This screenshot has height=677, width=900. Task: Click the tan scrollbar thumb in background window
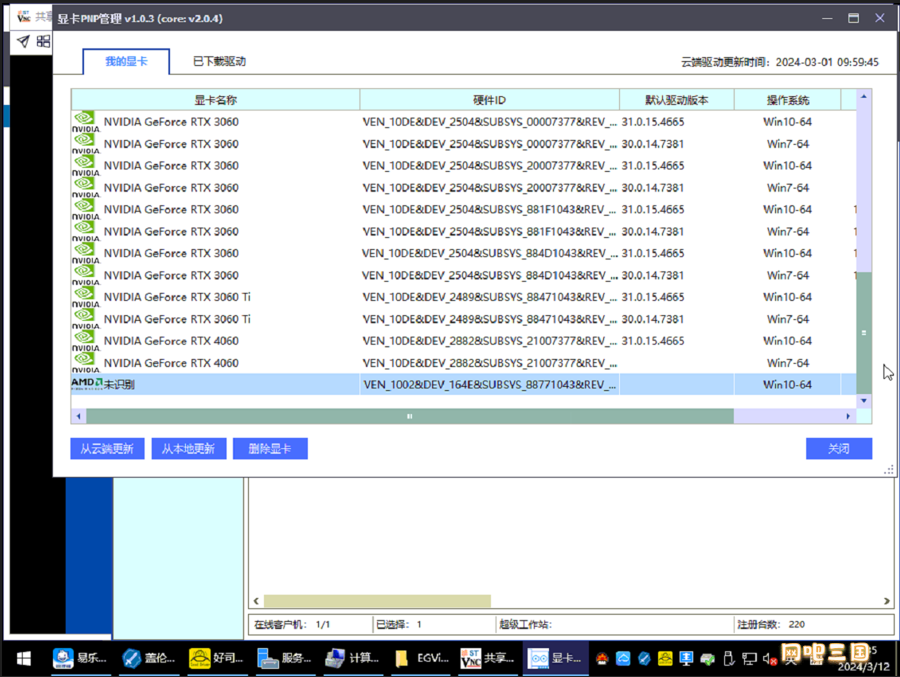(x=377, y=601)
